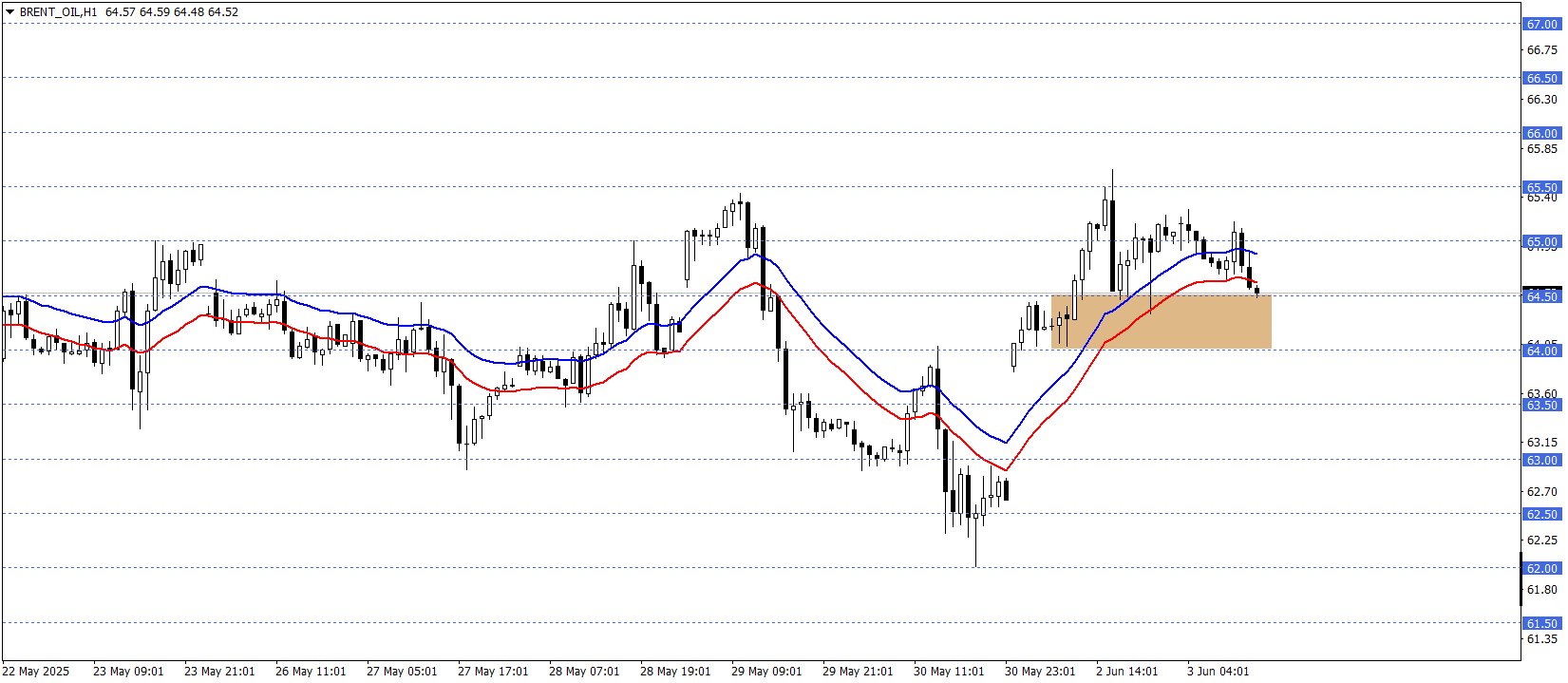Click the 62.25 price scale value
The width and height of the screenshot is (1568, 683).
(x=1541, y=541)
